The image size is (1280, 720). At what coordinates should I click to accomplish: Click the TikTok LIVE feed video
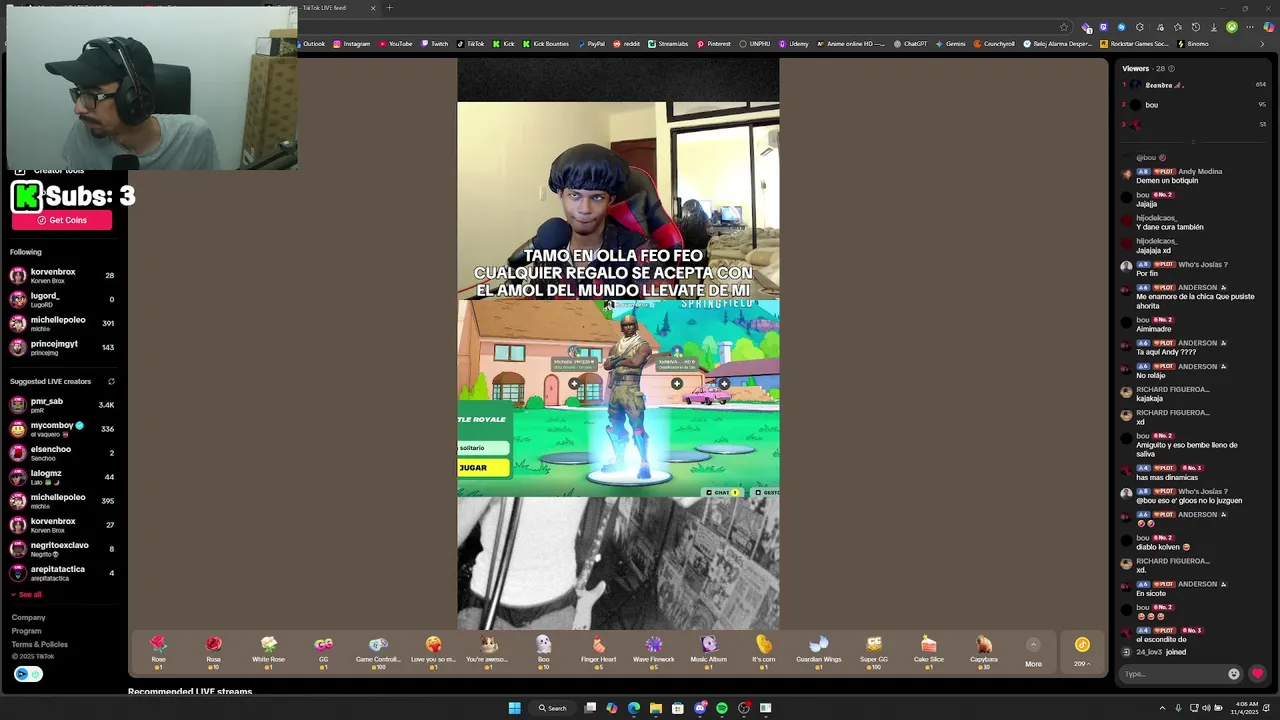pos(618,344)
